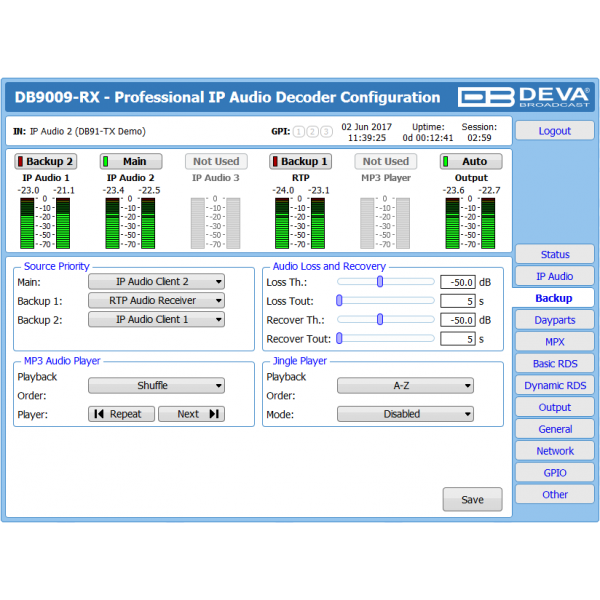Open the IP Audio tab

[x=555, y=276]
